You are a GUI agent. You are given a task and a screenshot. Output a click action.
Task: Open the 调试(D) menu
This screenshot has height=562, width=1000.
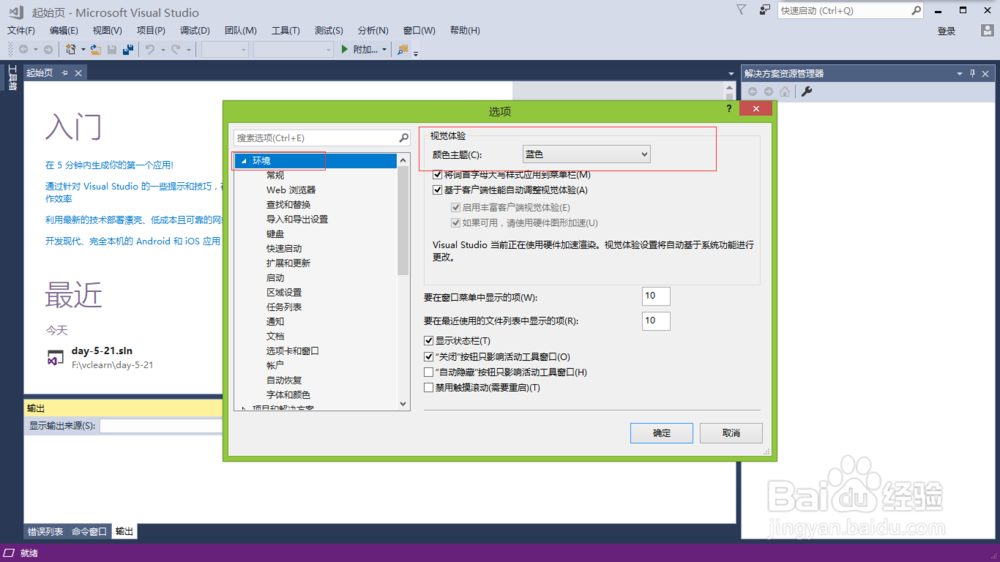click(x=195, y=31)
